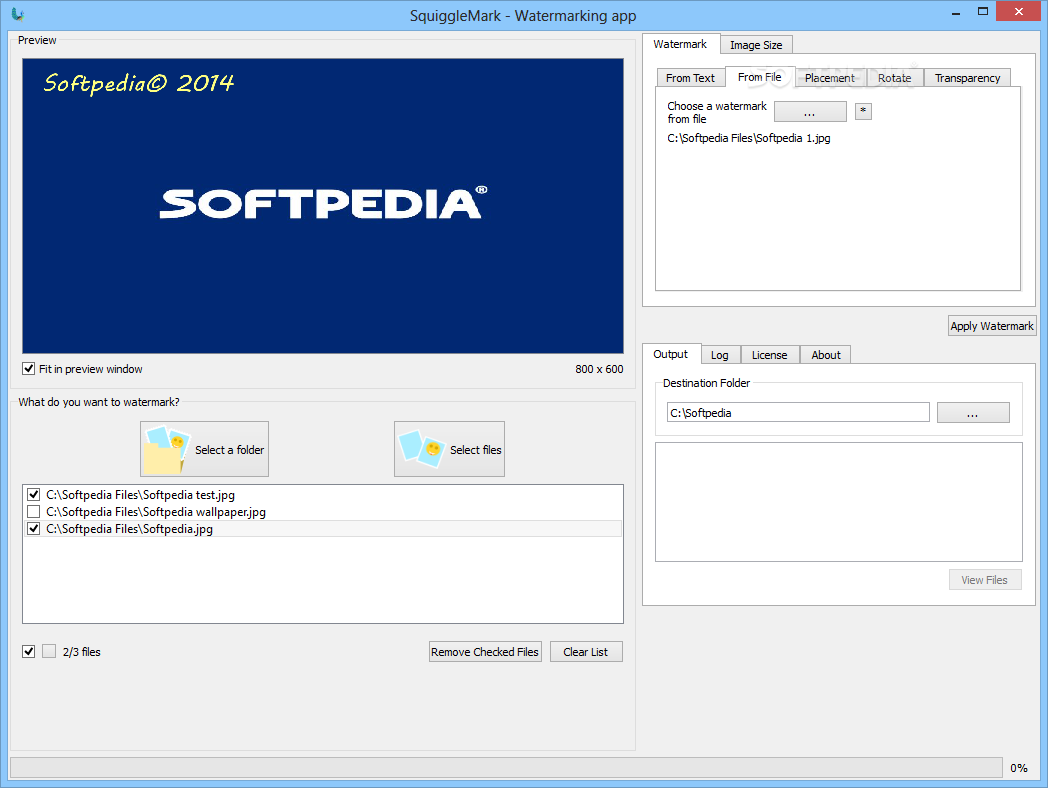Browse for a watermark file with the ... button
Screen dimensions: 1048x788
(810, 112)
